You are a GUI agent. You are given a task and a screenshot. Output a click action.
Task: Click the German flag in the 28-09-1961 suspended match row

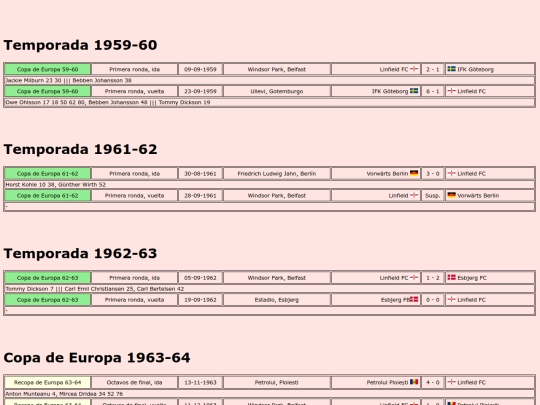451,195
